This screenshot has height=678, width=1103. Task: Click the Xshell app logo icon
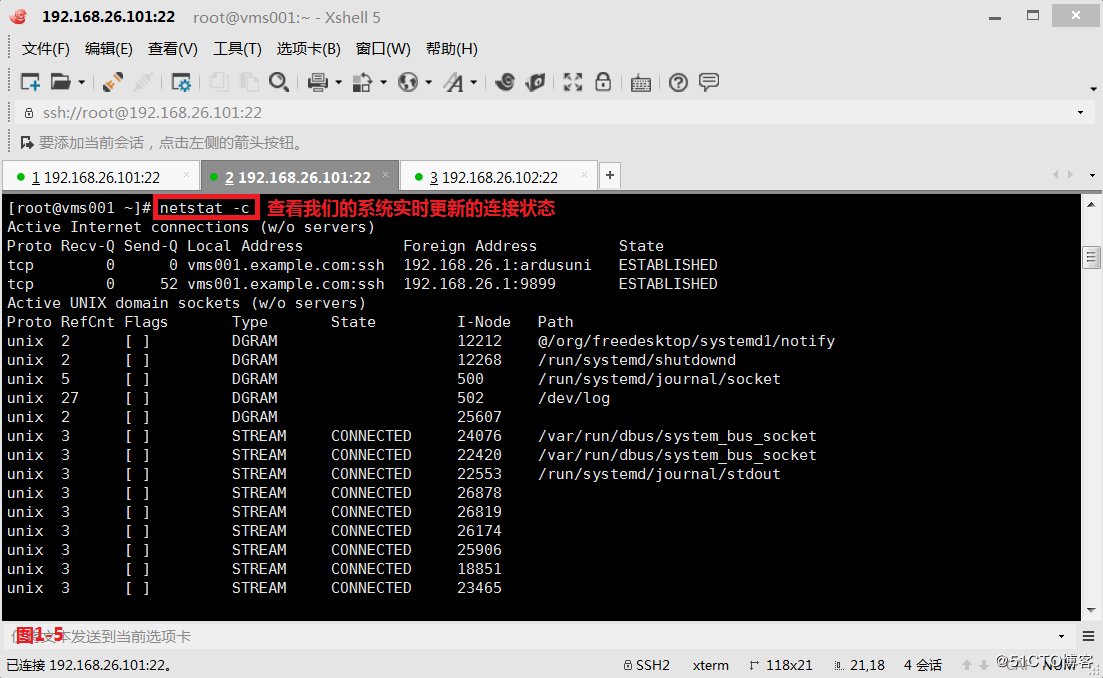[x=19, y=16]
